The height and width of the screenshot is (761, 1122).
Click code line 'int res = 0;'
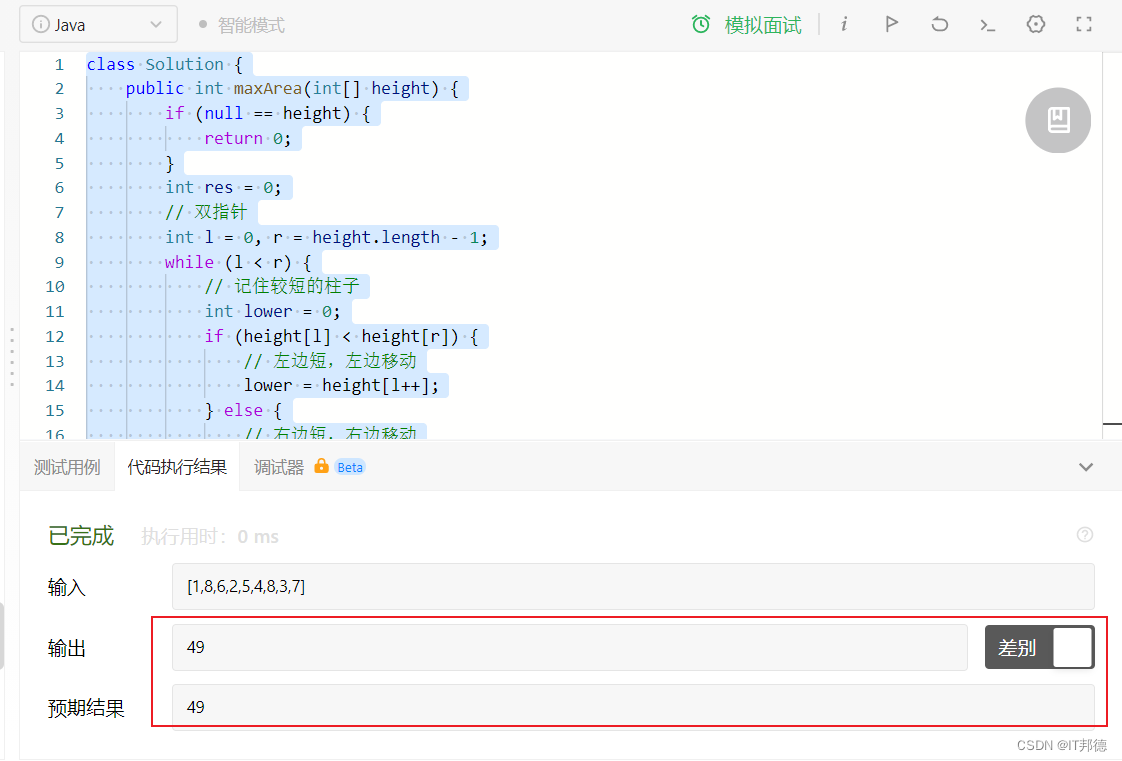pyautogui.click(x=223, y=187)
